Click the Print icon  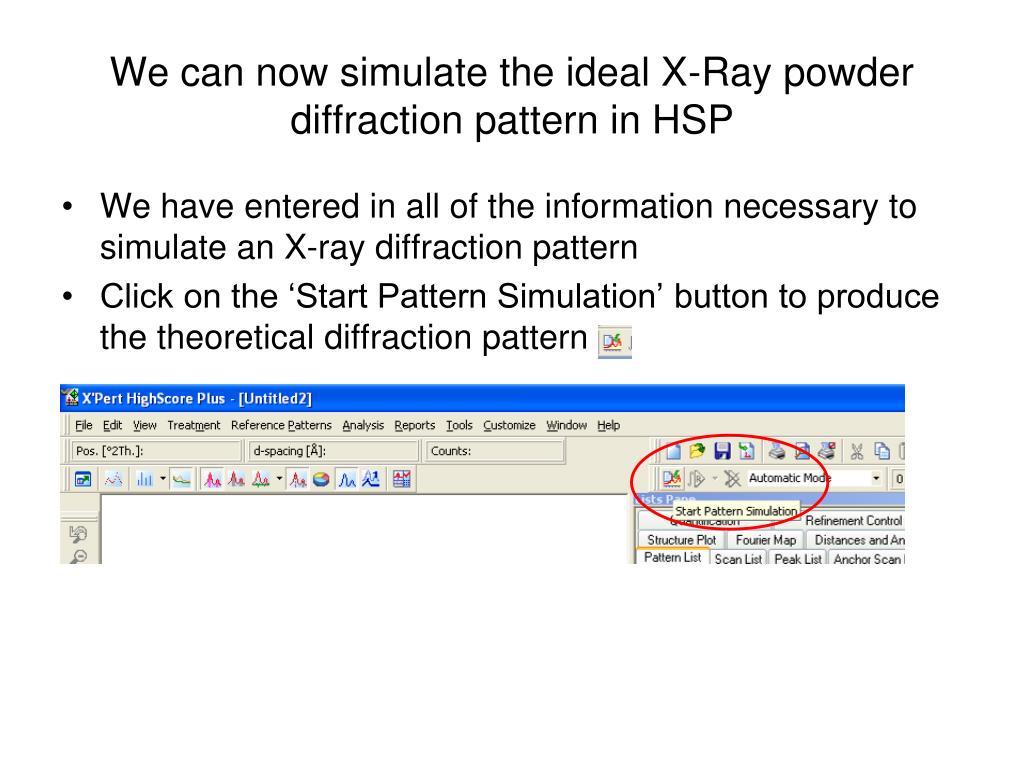(x=776, y=451)
